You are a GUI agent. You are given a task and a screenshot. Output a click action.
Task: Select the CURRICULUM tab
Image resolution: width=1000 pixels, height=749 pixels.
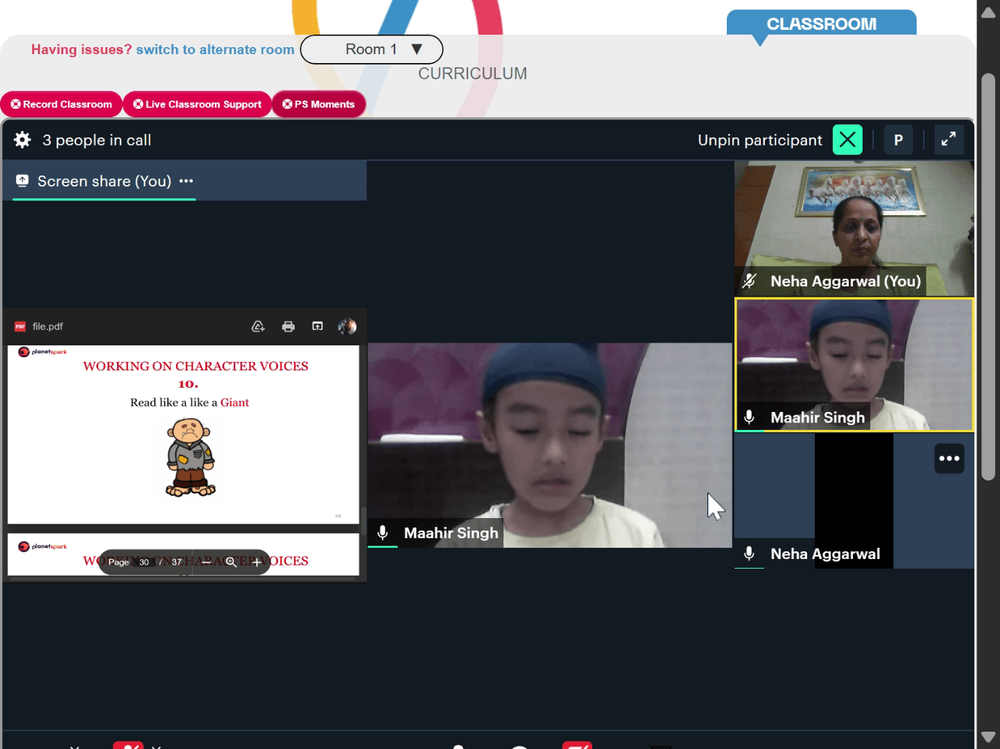(x=473, y=73)
